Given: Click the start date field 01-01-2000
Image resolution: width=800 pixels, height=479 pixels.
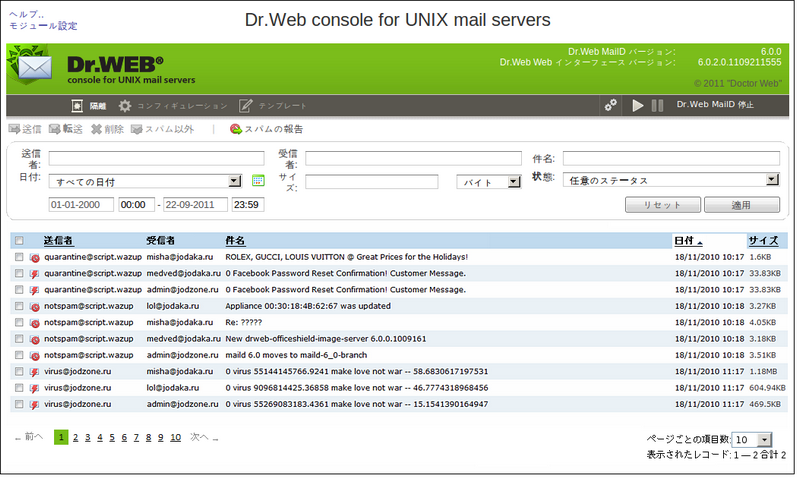Looking at the screenshot, I should point(81,205).
